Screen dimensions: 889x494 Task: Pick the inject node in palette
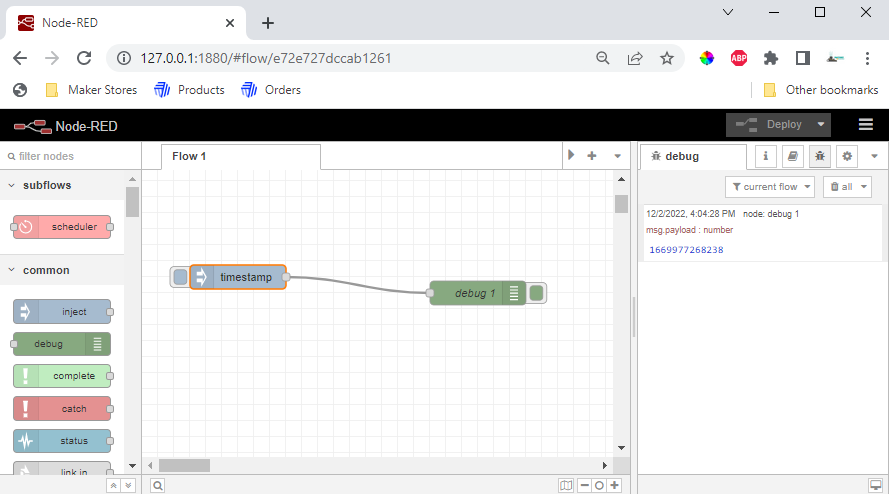click(x=62, y=312)
